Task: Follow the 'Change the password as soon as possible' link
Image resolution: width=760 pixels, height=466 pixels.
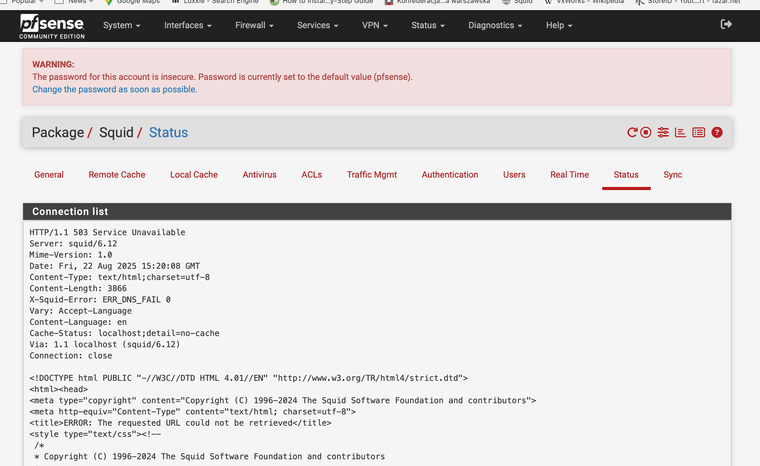Action: [114, 89]
